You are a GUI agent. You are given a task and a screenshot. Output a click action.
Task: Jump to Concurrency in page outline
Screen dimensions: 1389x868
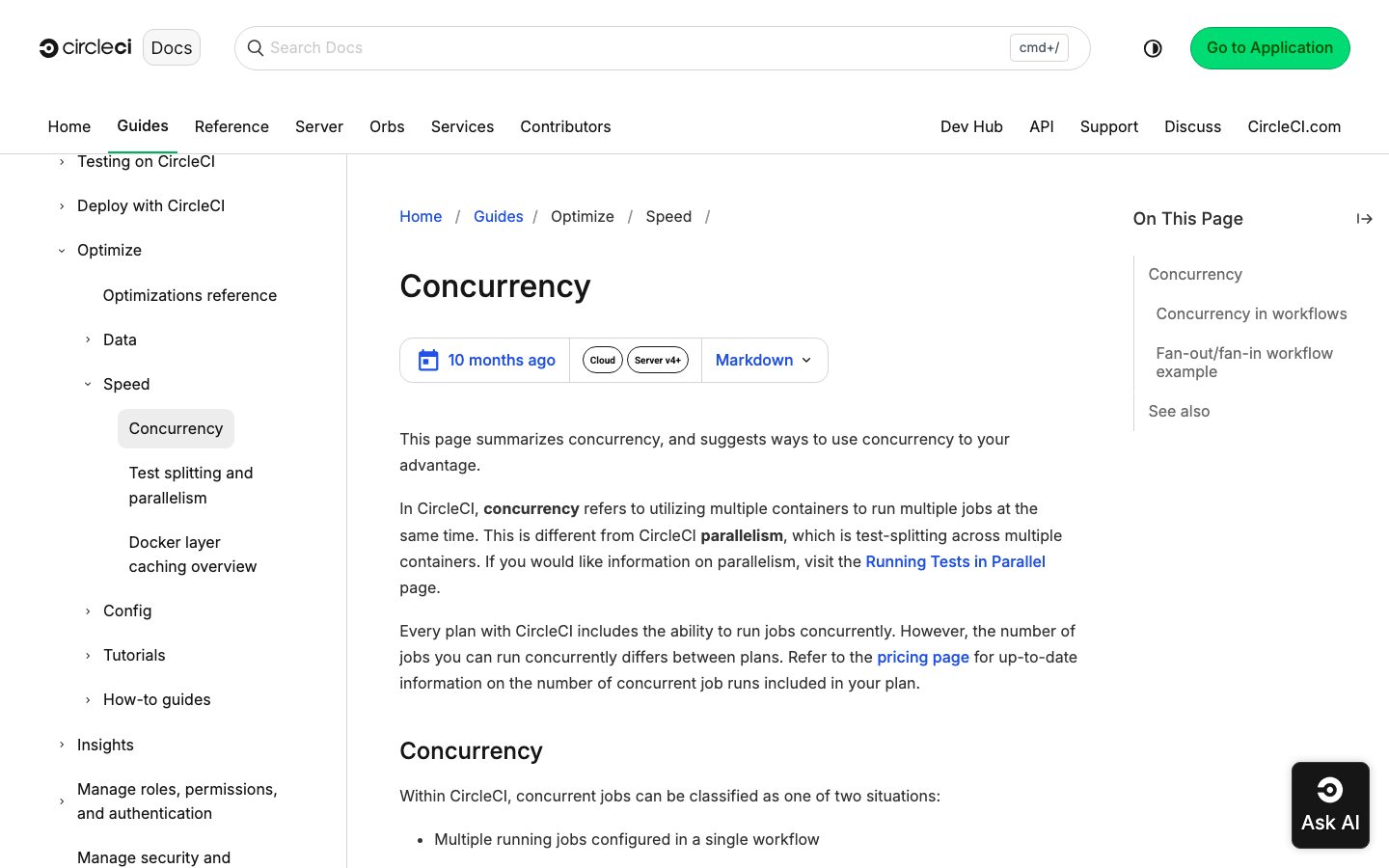(x=1195, y=274)
